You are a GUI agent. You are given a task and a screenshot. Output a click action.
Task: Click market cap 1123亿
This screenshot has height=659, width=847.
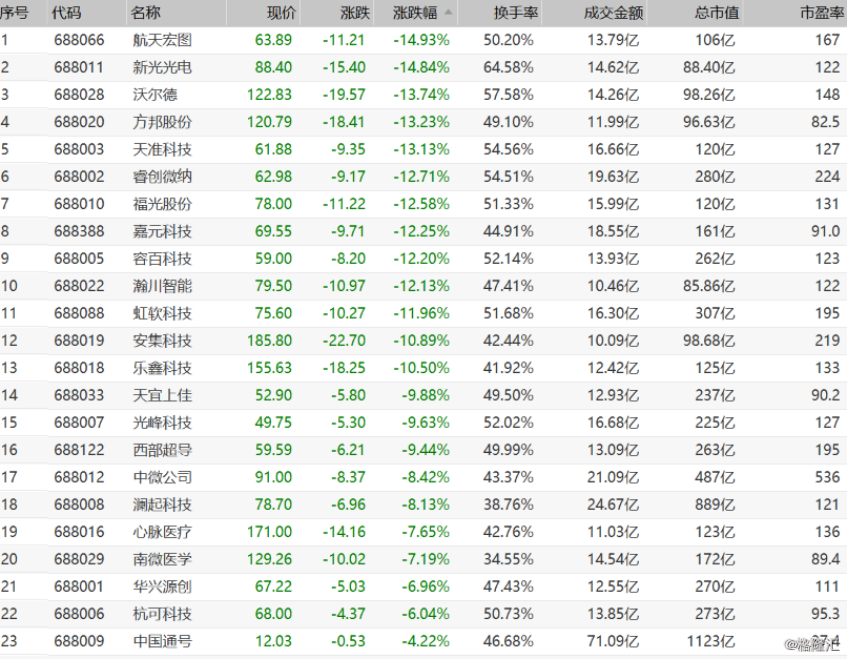711,641
